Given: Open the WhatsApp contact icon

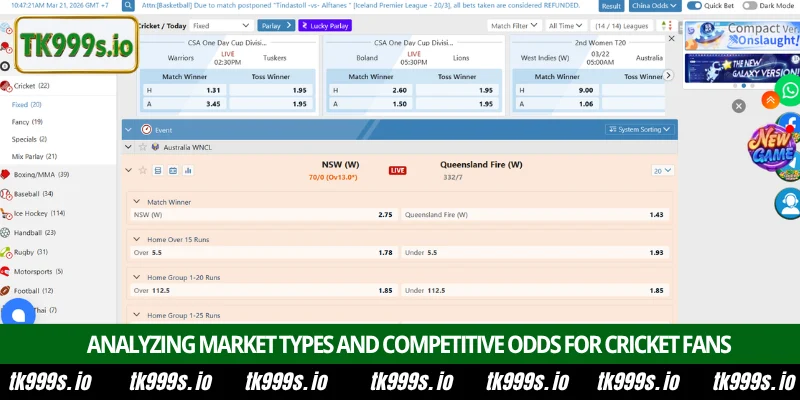Looking at the screenshot, I should (x=789, y=91).
